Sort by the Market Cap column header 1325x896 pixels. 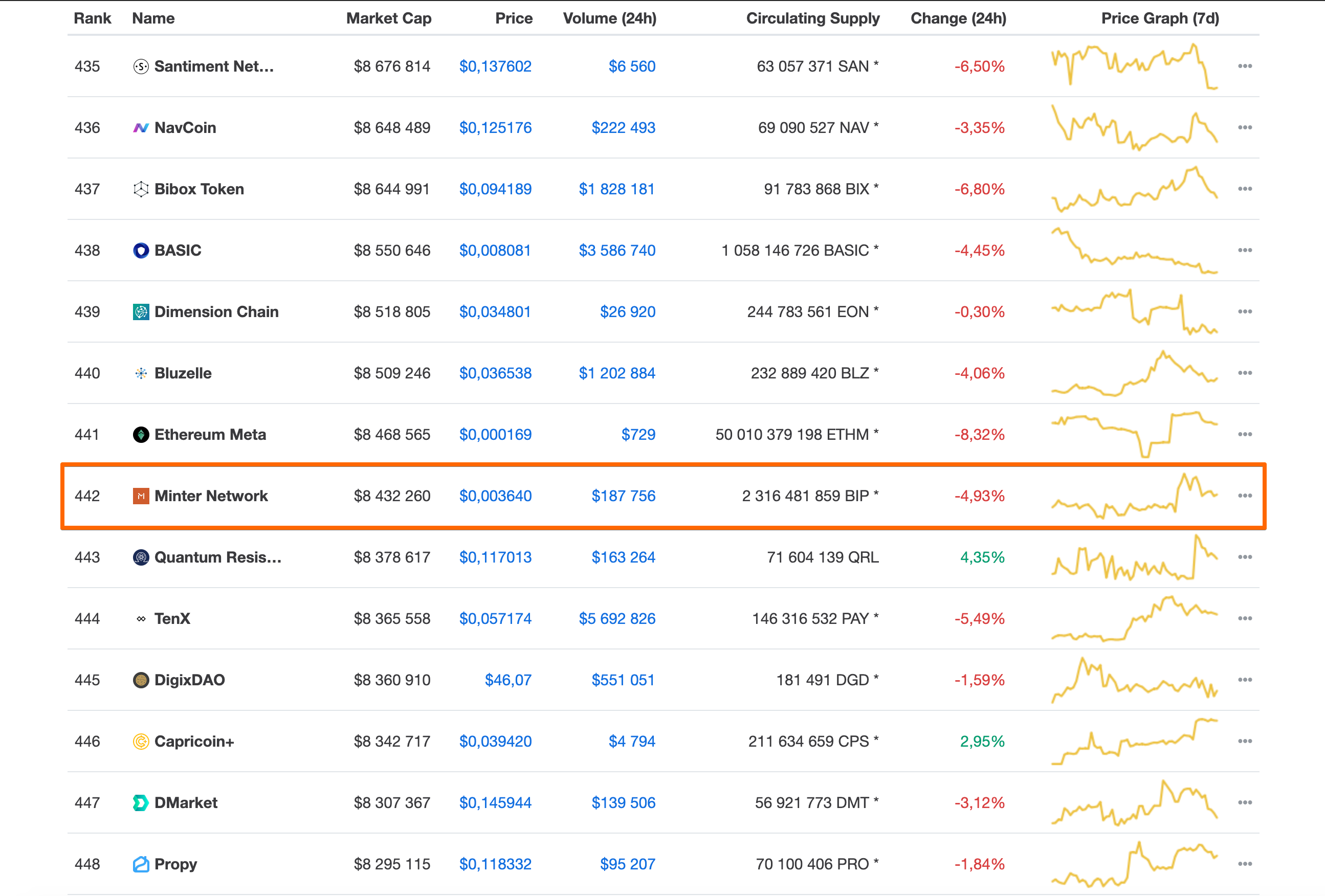pos(388,18)
